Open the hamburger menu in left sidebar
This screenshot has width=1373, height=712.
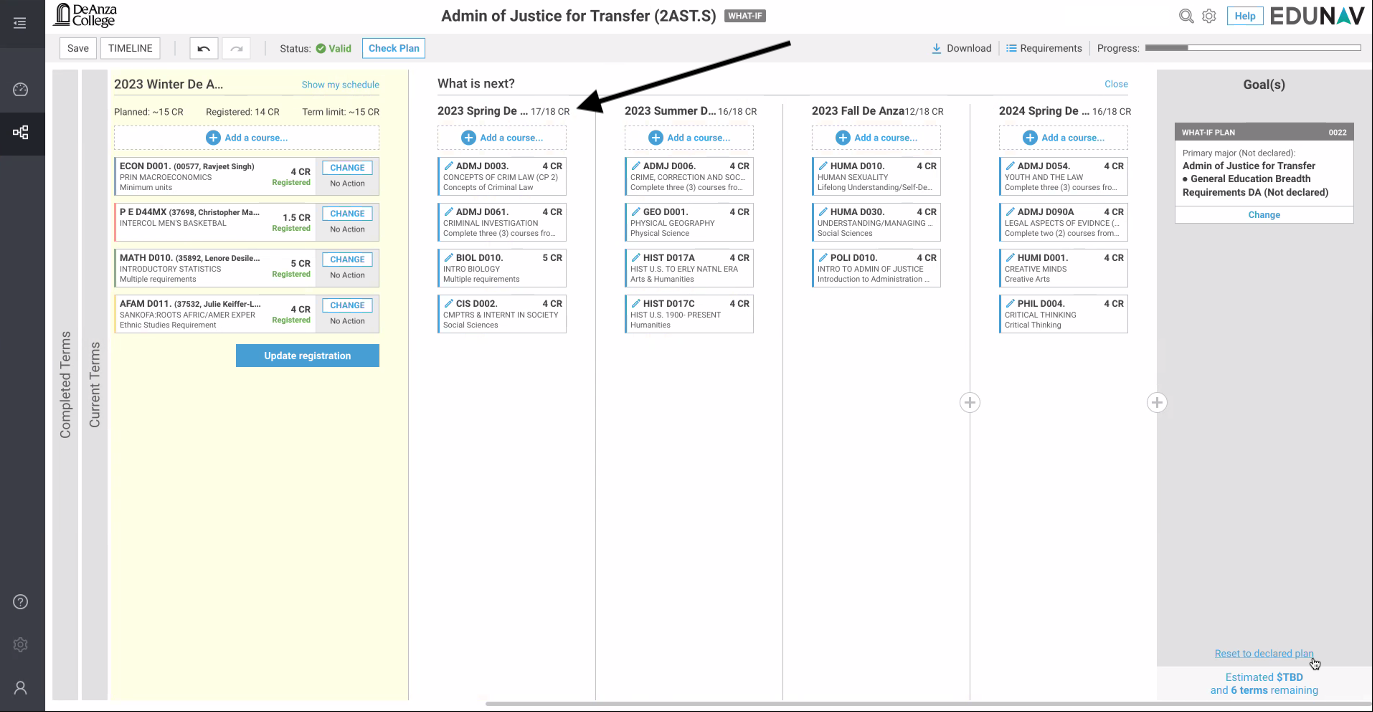tap(20, 21)
